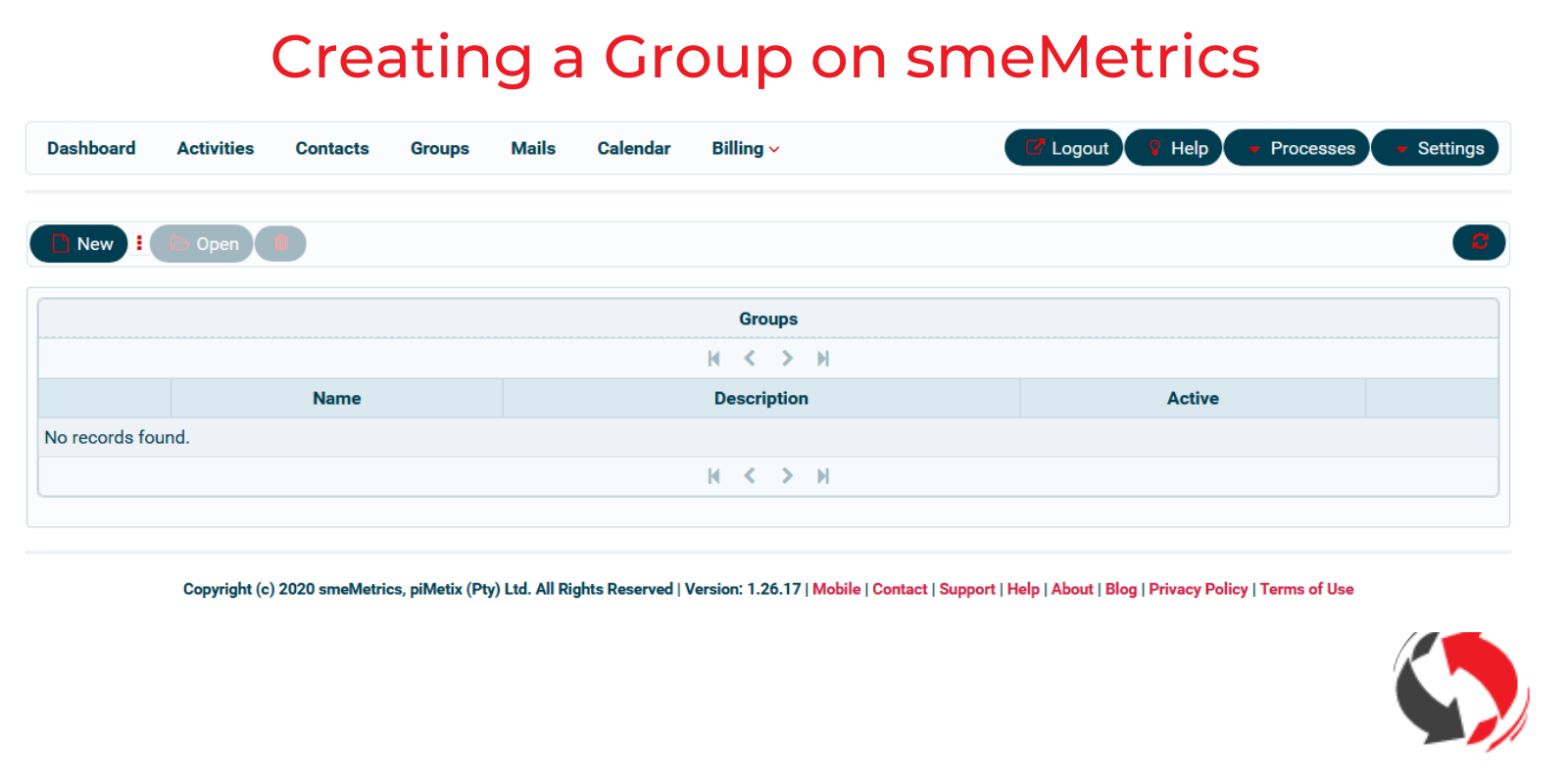Sort by the Description column header
Screen dimensions: 1568x784
pyautogui.click(x=761, y=398)
